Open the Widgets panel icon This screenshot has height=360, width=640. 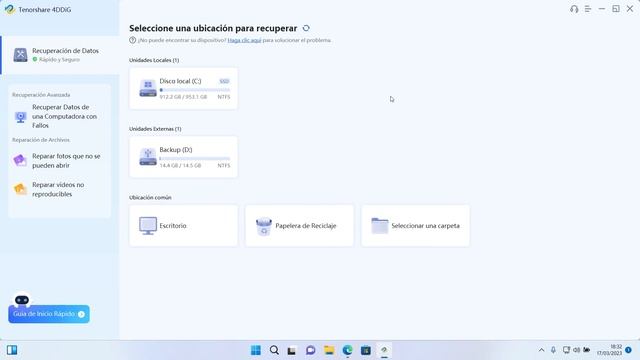(12, 350)
